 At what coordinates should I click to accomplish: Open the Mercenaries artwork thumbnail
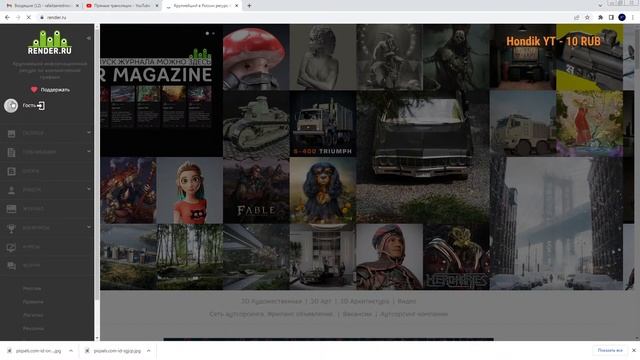coord(456,257)
